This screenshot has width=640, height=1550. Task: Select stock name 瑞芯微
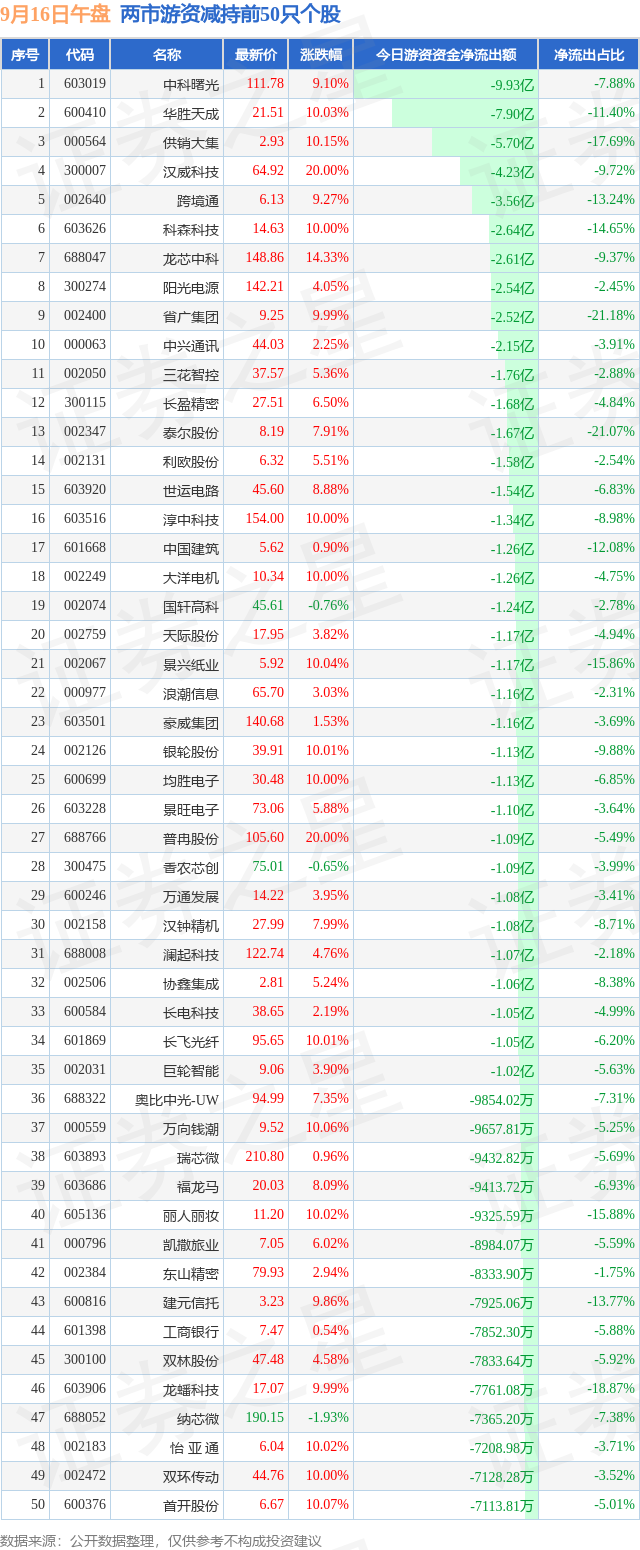[198, 1157]
